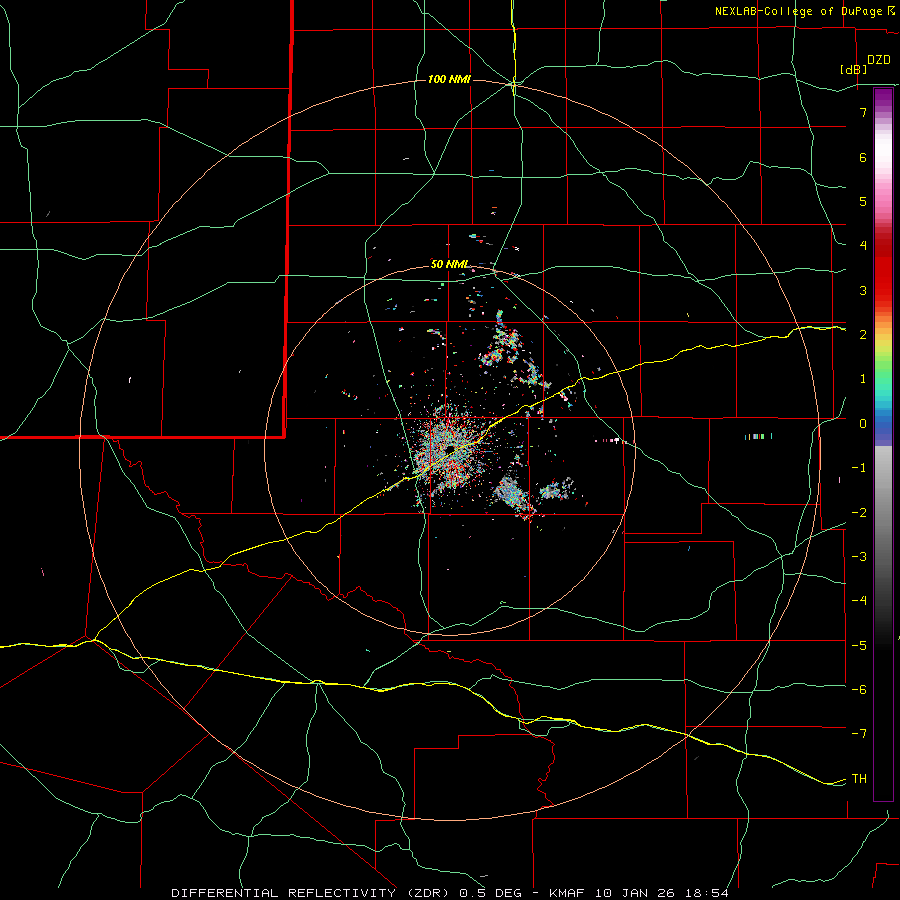Click the 50 NMI range ring label
This screenshot has width=900, height=900.
click(449, 264)
